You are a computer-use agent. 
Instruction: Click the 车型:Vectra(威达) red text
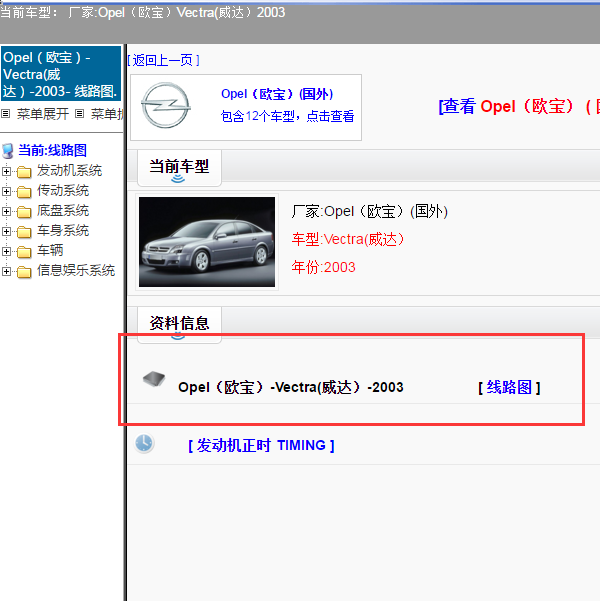348,239
